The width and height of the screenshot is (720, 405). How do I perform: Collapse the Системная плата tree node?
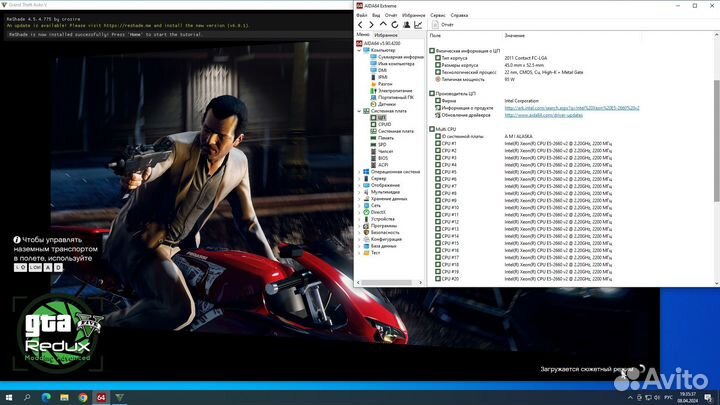pos(359,111)
